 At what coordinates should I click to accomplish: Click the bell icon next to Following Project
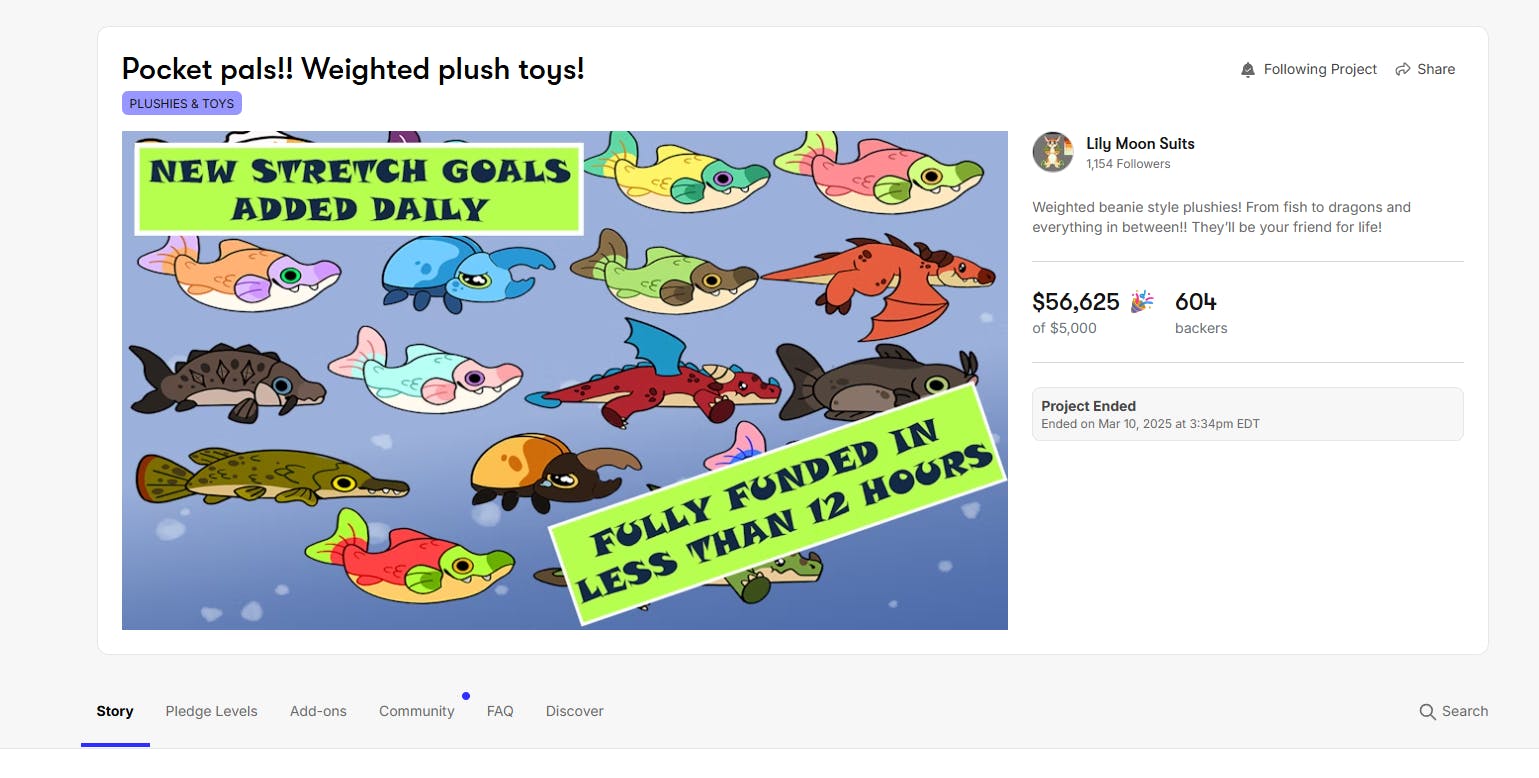[x=1247, y=70]
